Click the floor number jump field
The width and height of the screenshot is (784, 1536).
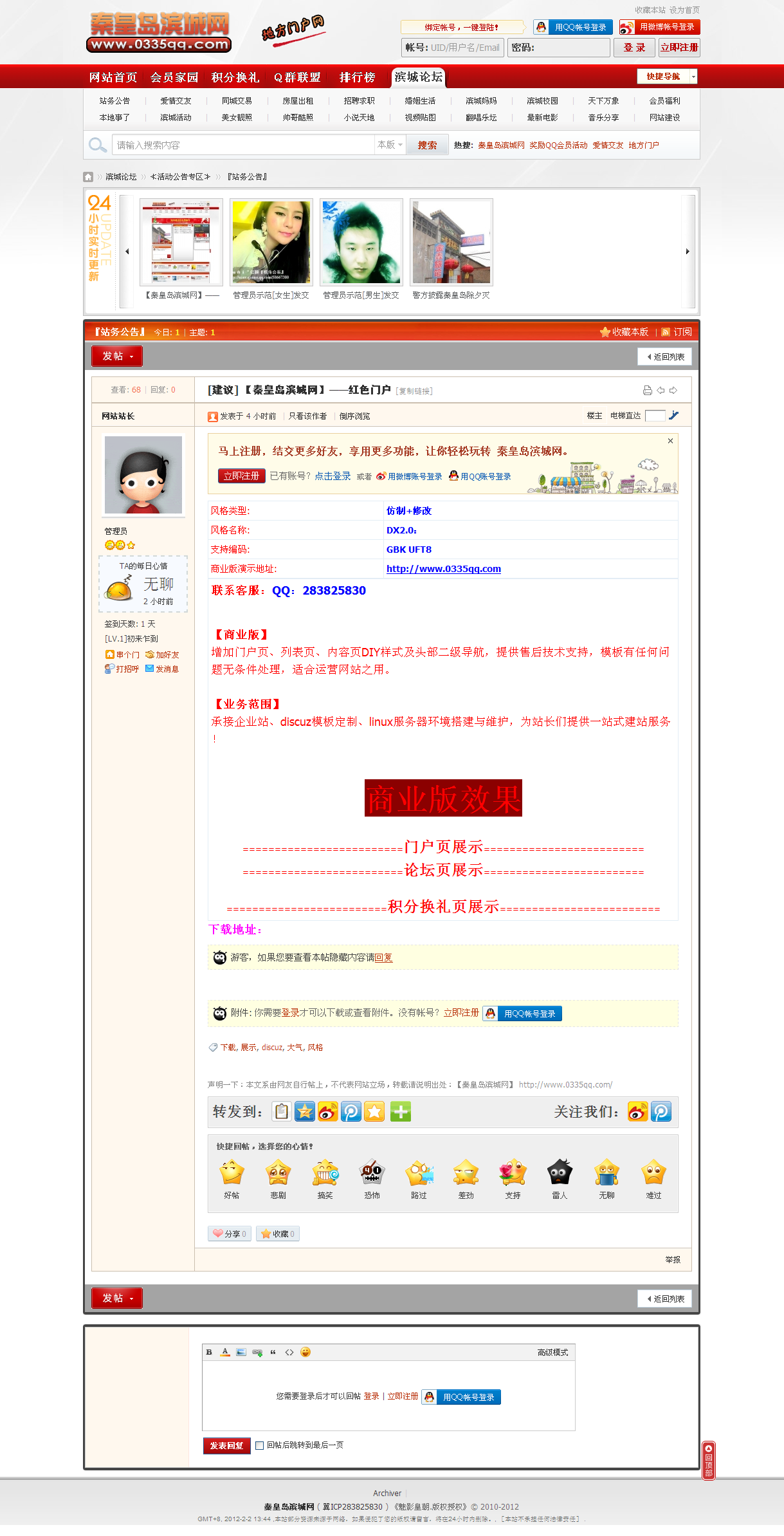655,416
